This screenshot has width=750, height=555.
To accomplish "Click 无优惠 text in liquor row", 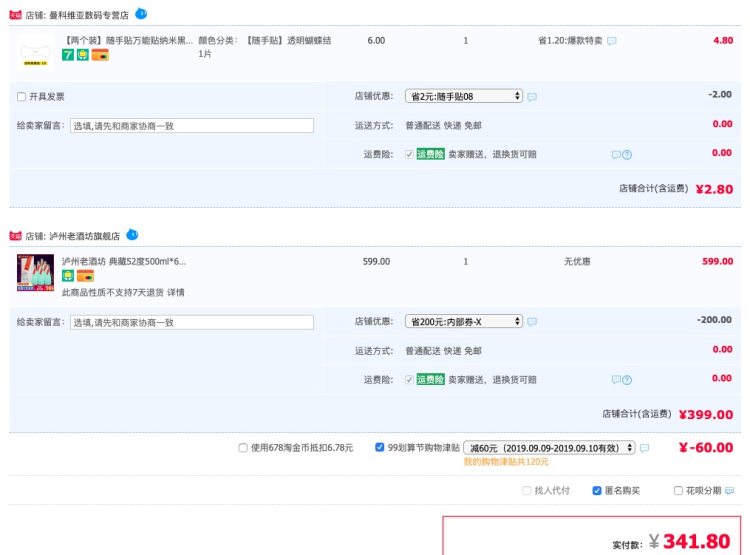I will tap(577, 261).
